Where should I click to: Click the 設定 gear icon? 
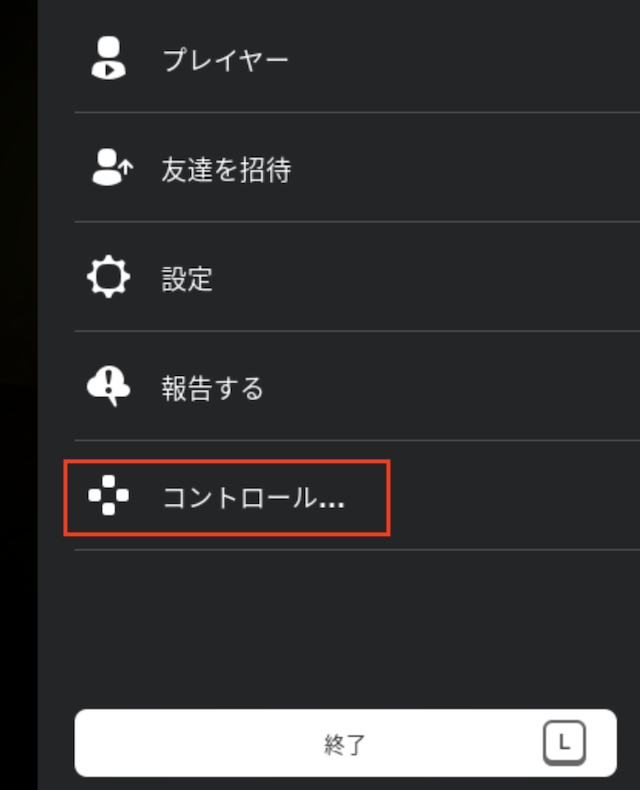[x=108, y=277]
